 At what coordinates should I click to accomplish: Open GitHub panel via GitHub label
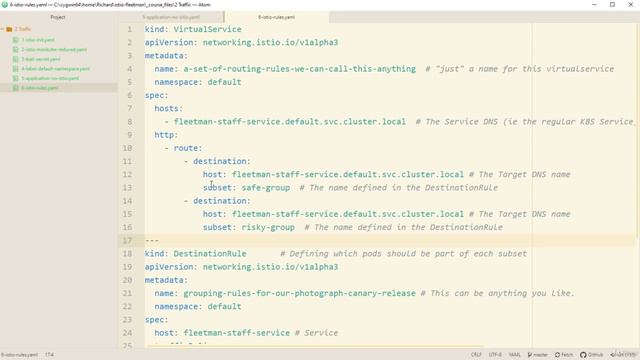[595, 355]
